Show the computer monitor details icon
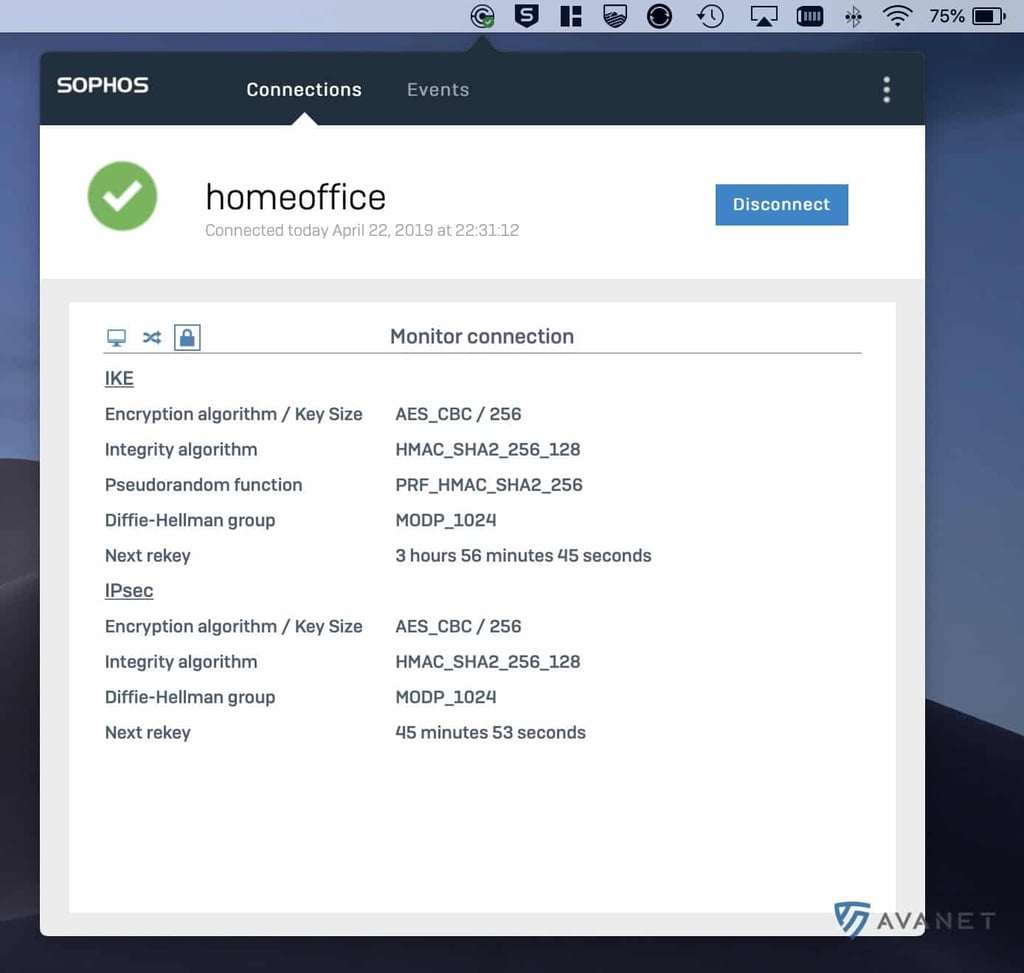This screenshot has width=1024, height=973. [x=116, y=338]
